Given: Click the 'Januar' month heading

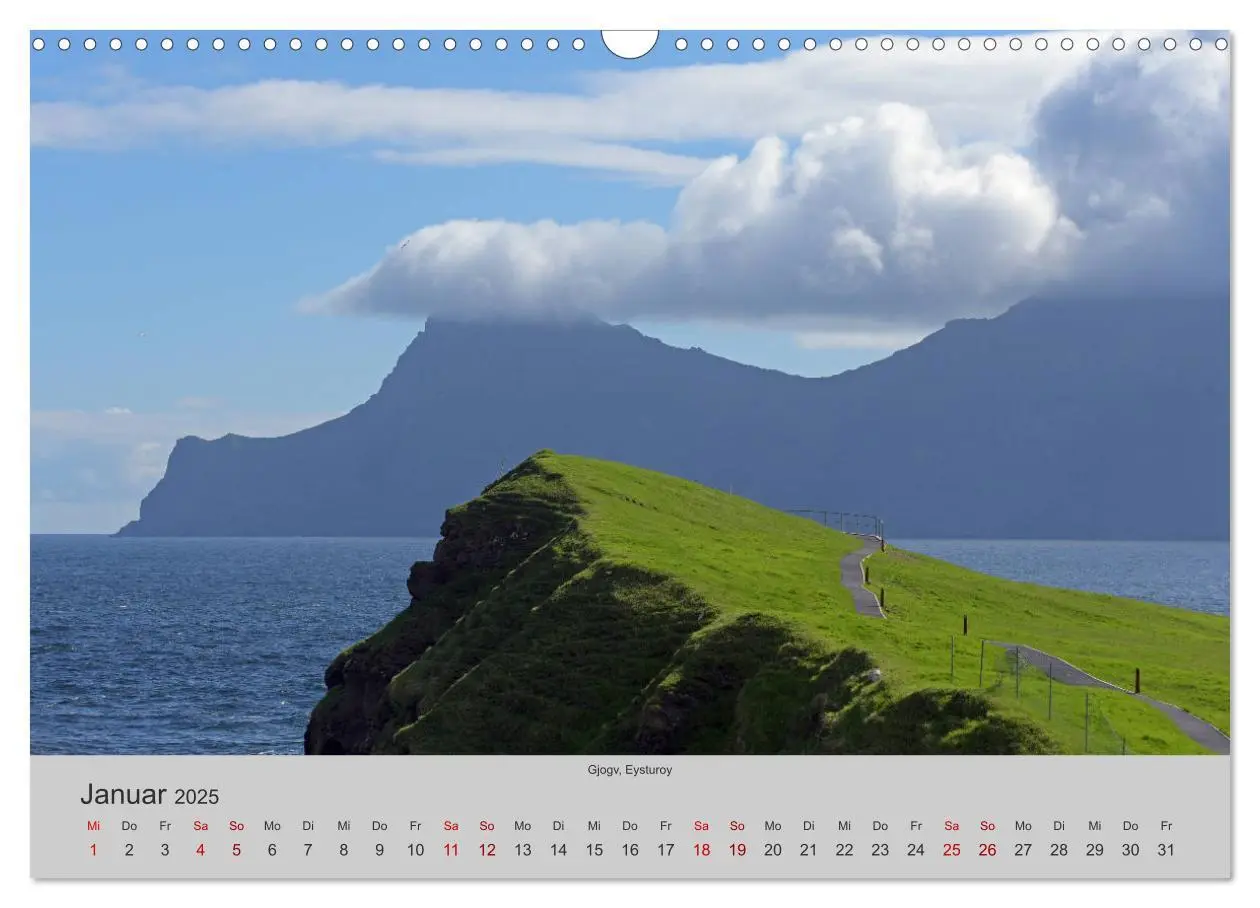Looking at the screenshot, I should [123, 794].
